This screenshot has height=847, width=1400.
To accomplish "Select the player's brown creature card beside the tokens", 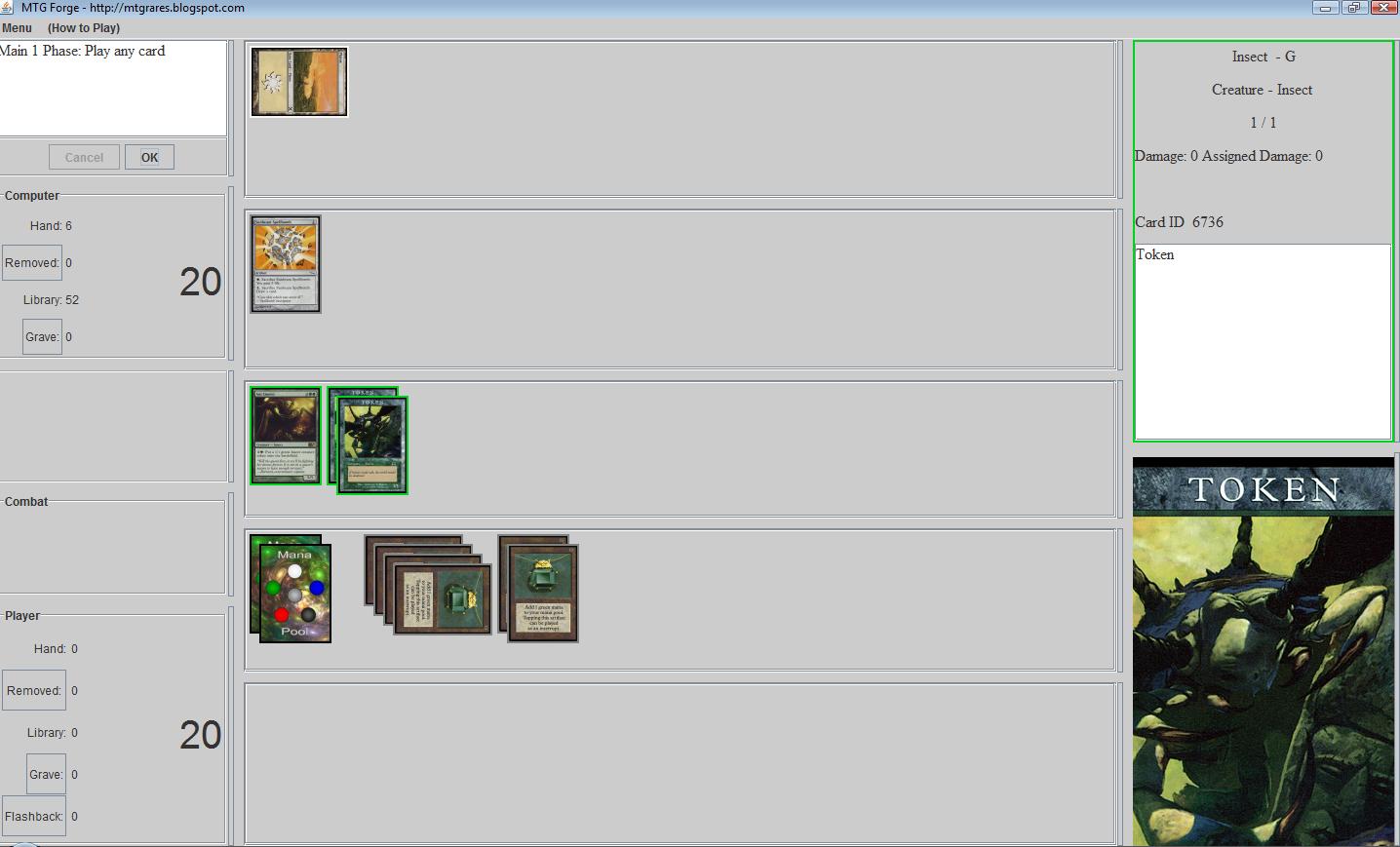I will (x=286, y=436).
